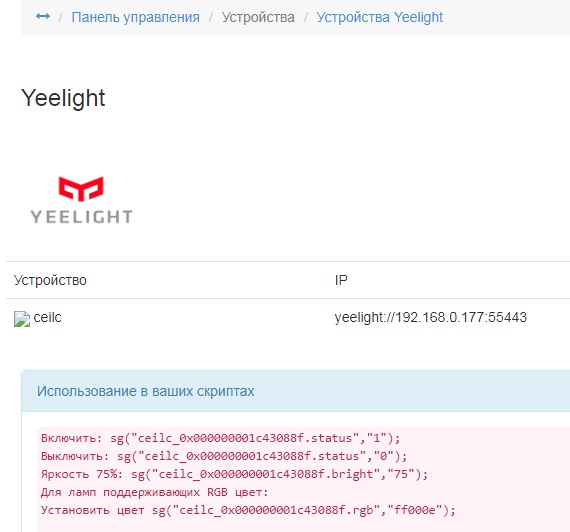Click the ceilc device table row
Viewport: 570px width, 532px height.
288,318
